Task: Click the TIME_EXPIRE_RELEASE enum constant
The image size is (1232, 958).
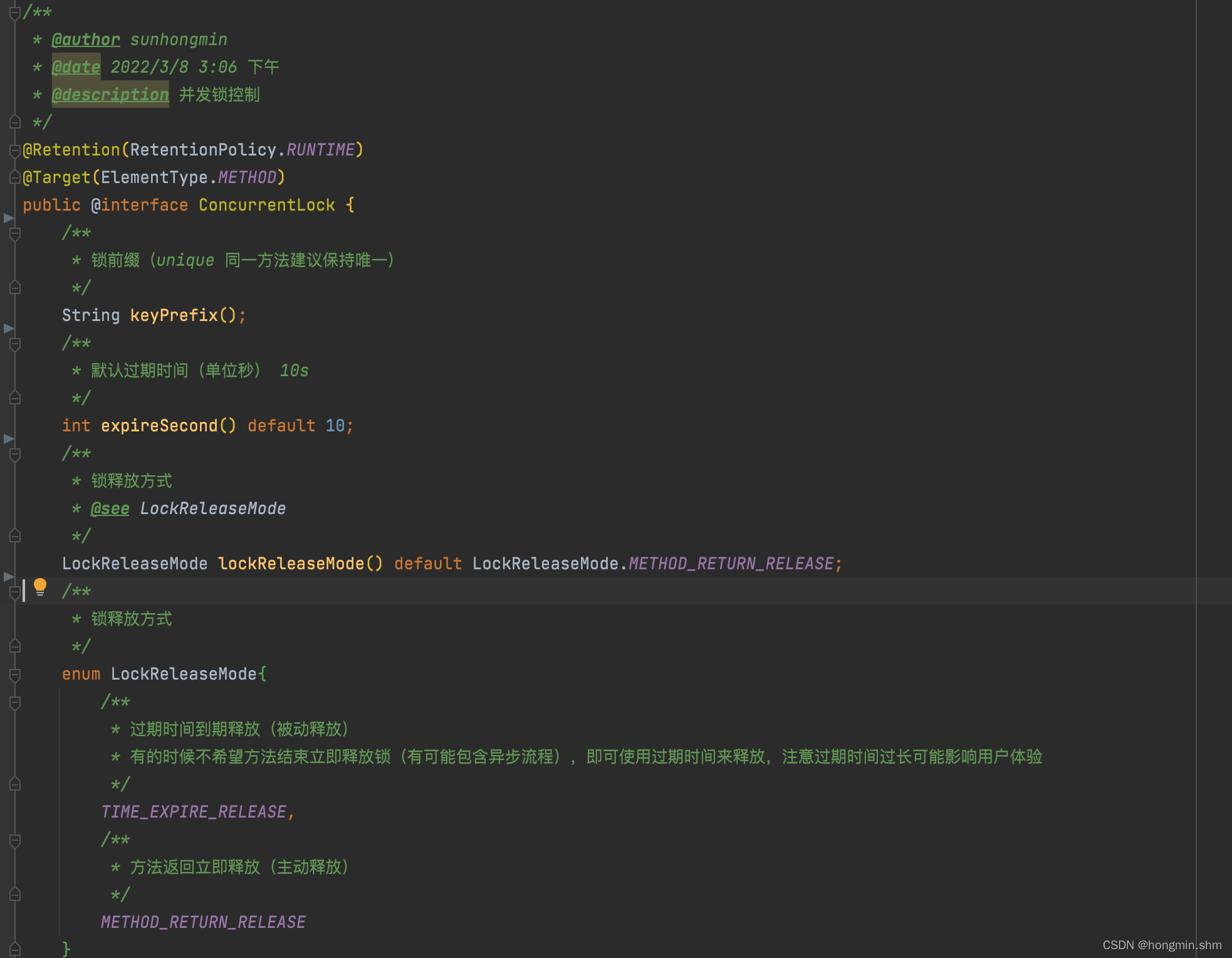Action: (194, 812)
